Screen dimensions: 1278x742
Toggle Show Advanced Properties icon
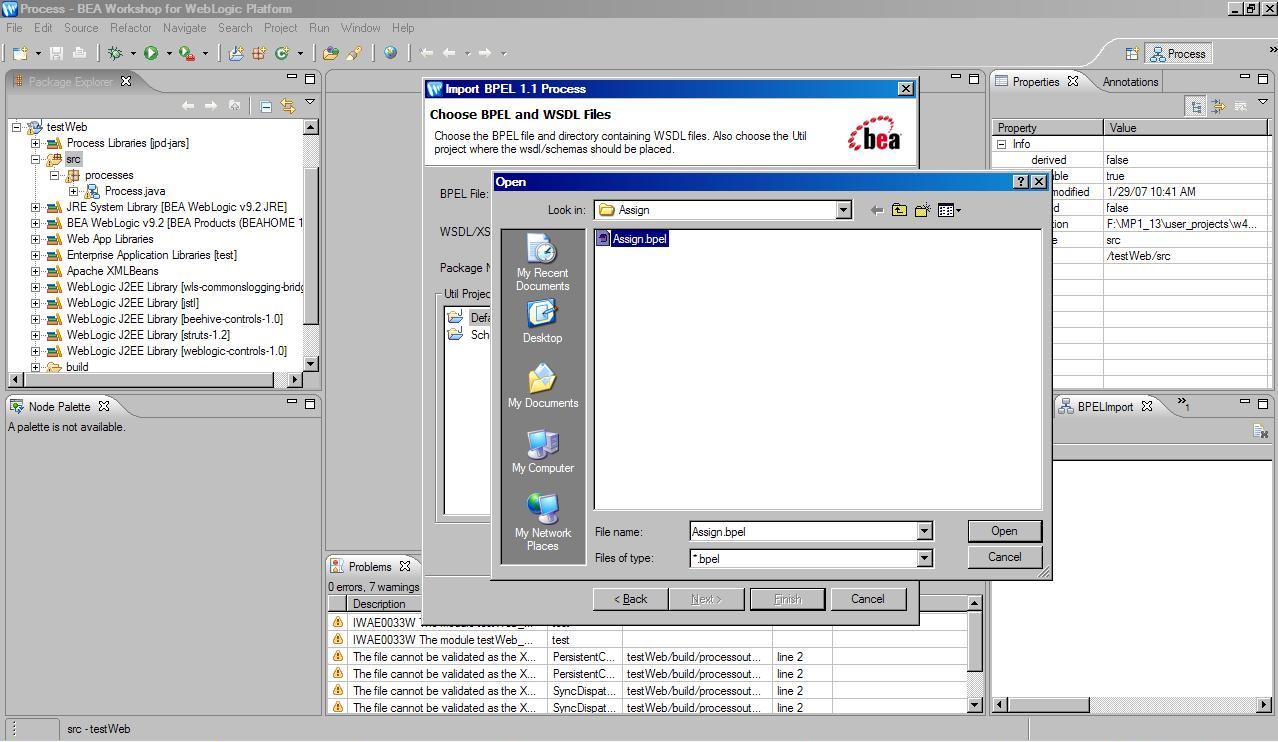(1218, 106)
